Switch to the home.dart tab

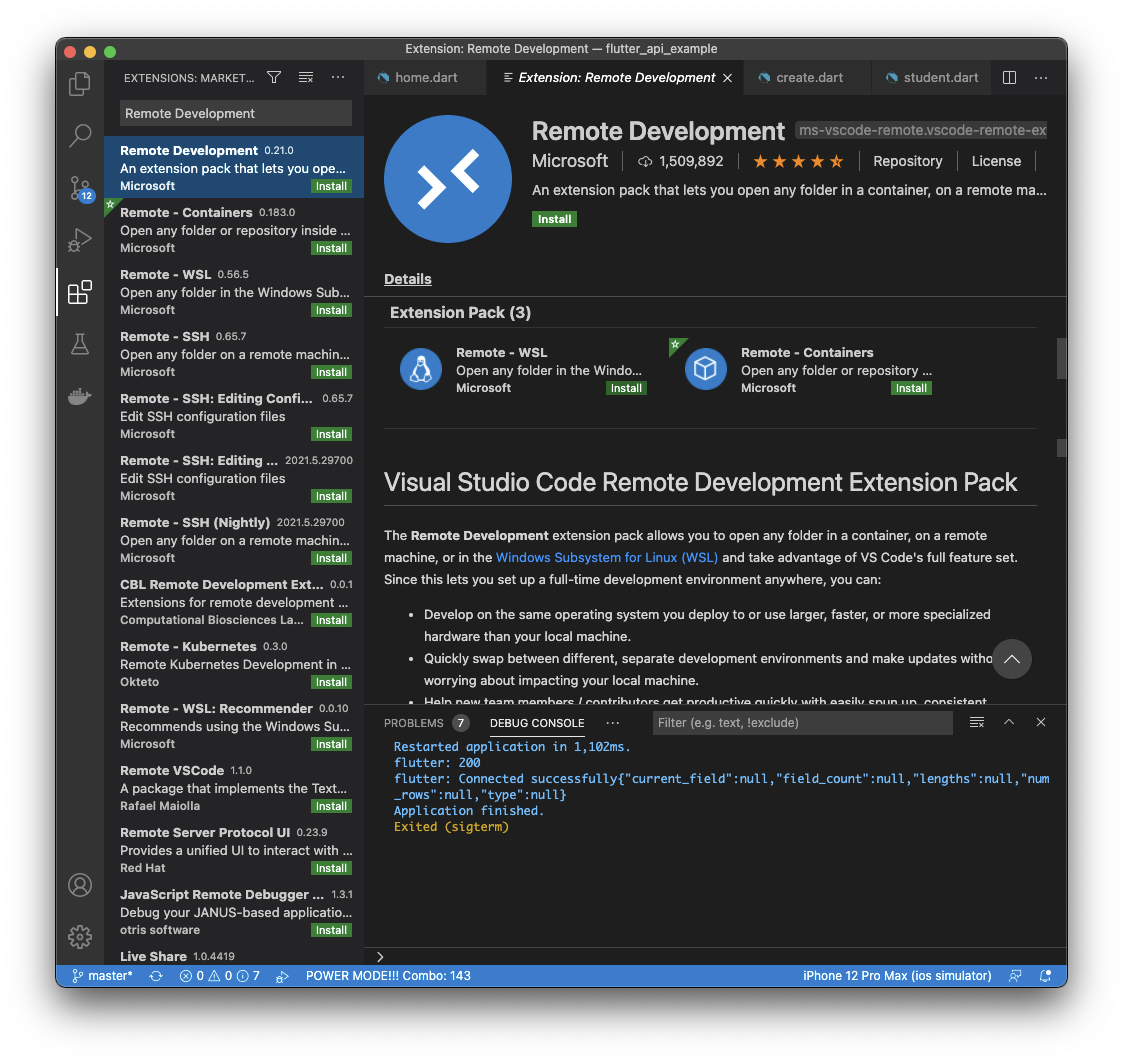(425, 77)
